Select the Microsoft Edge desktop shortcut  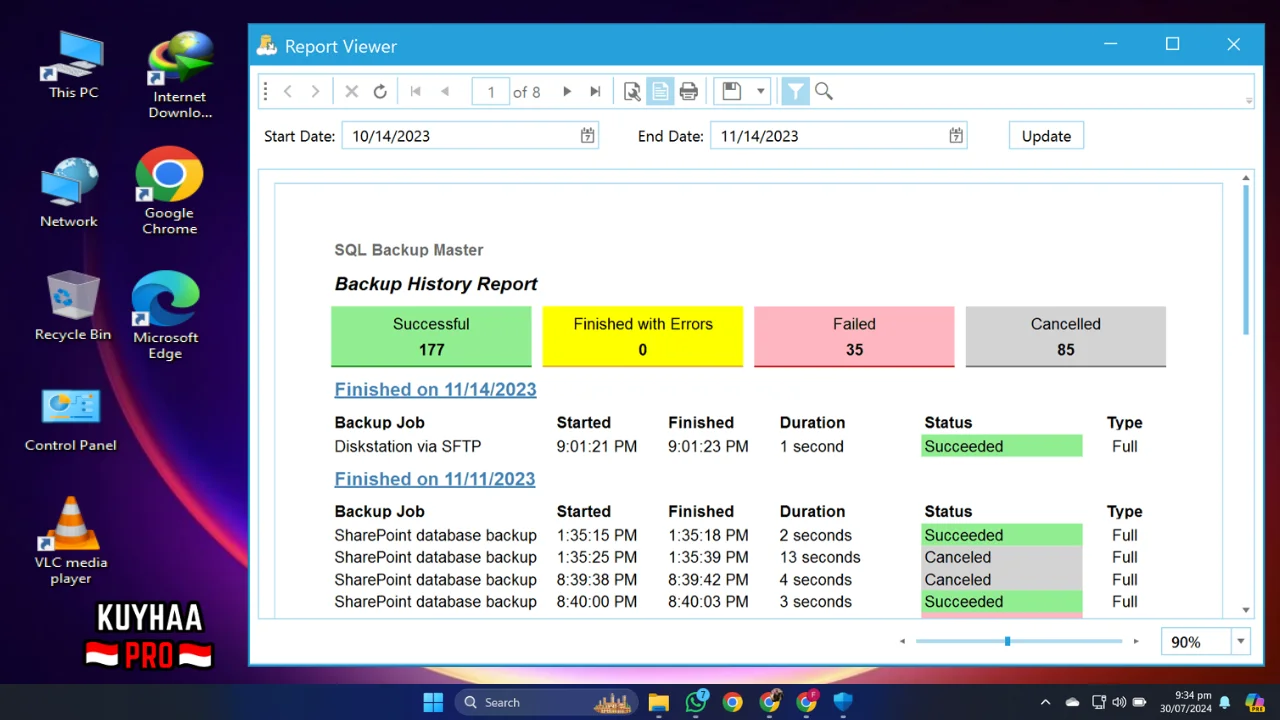pos(166,316)
